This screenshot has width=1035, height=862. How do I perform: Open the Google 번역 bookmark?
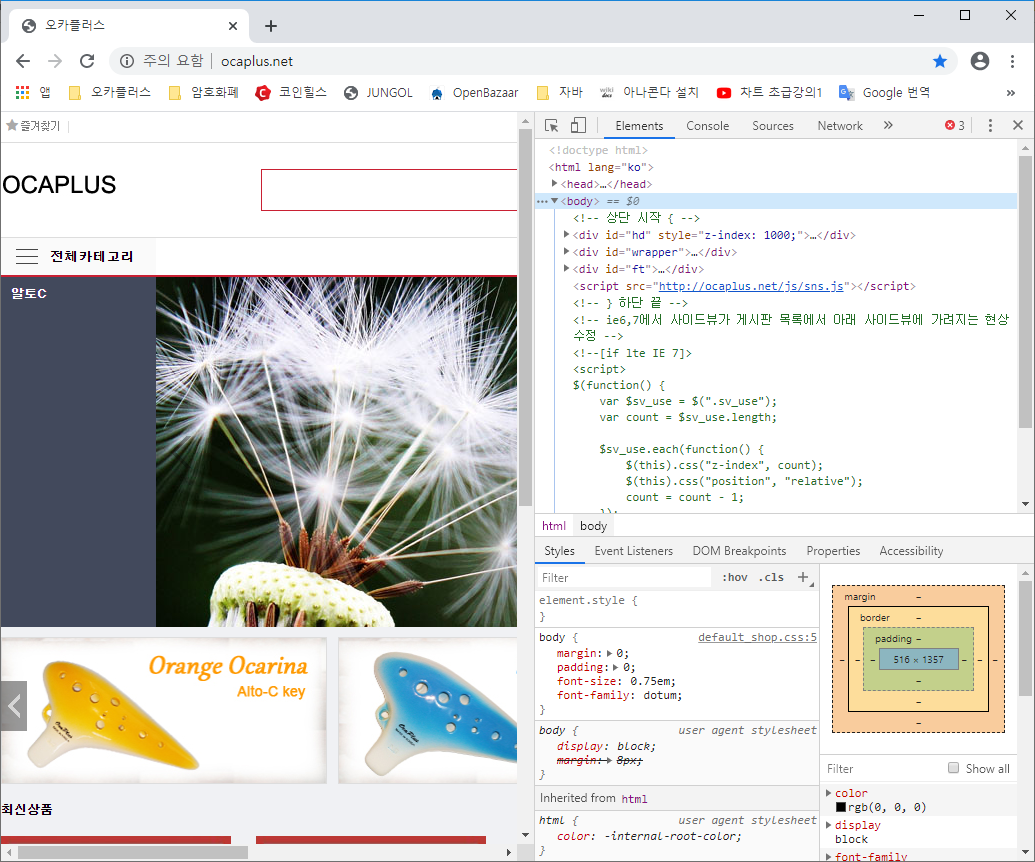coord(885,92)
